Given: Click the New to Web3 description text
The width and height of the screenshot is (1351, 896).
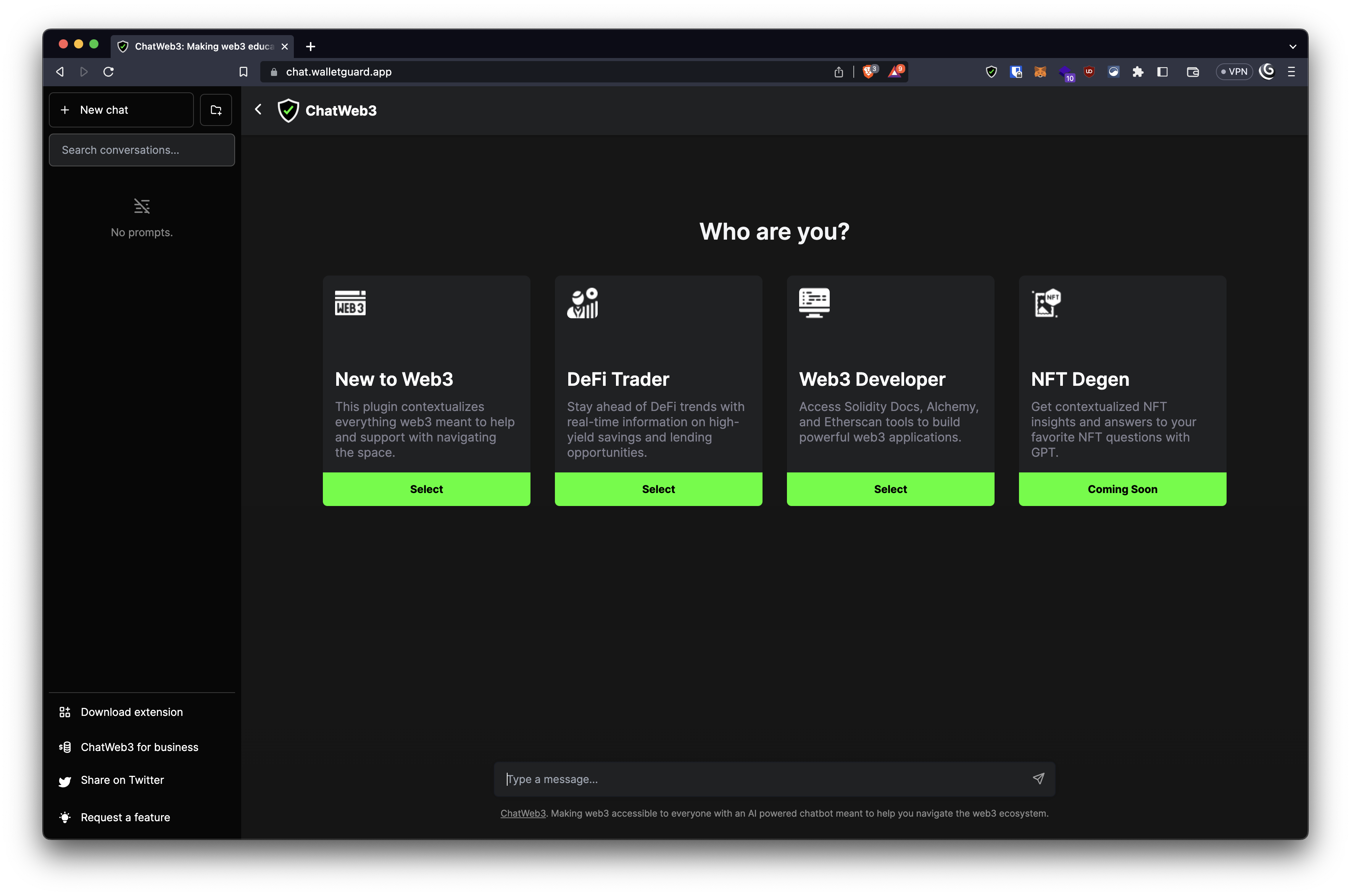Looking at the screenshot, I should pyautogui.click(x=425, y=429).
